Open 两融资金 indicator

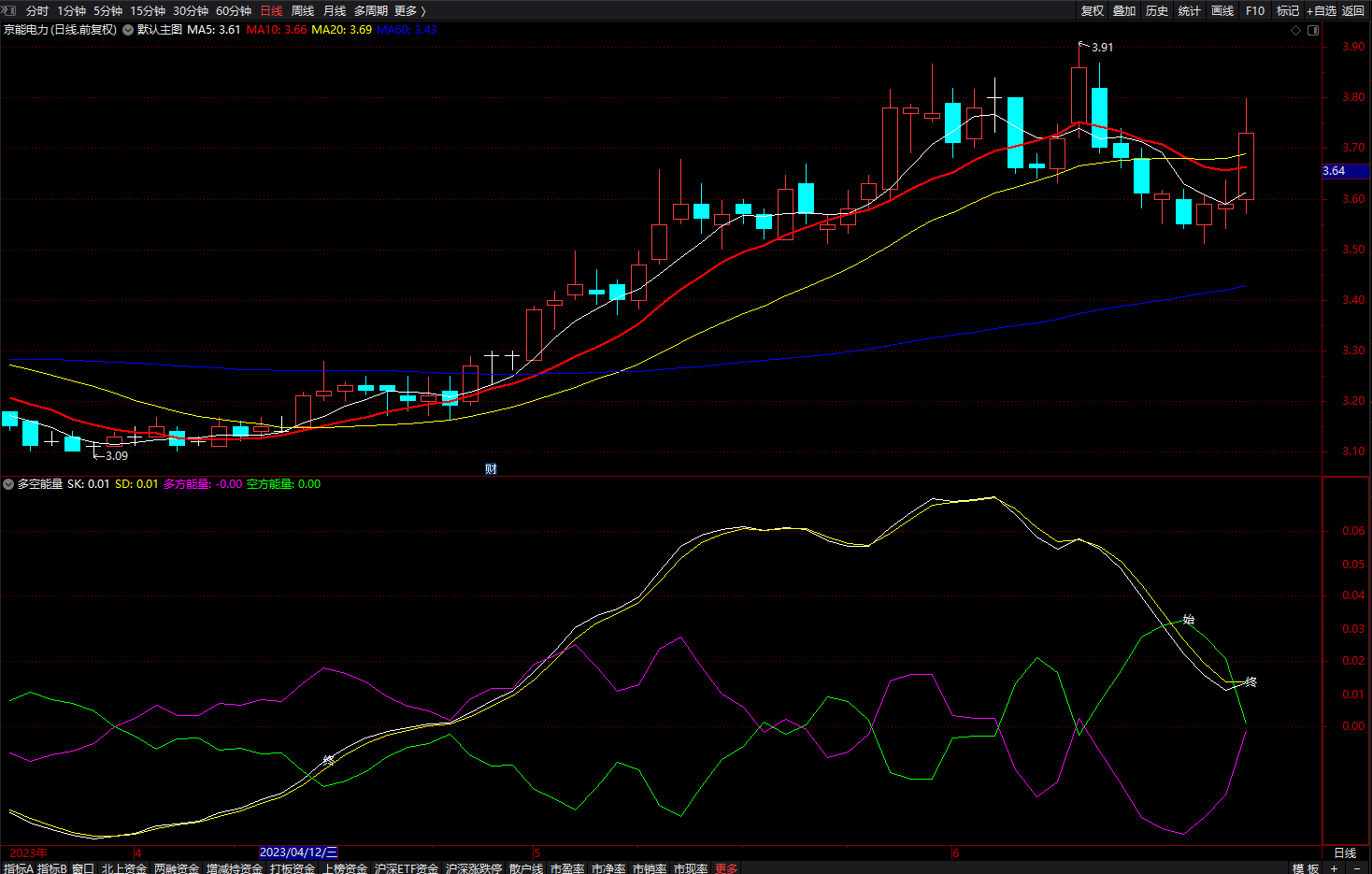[x=177, y=868]
